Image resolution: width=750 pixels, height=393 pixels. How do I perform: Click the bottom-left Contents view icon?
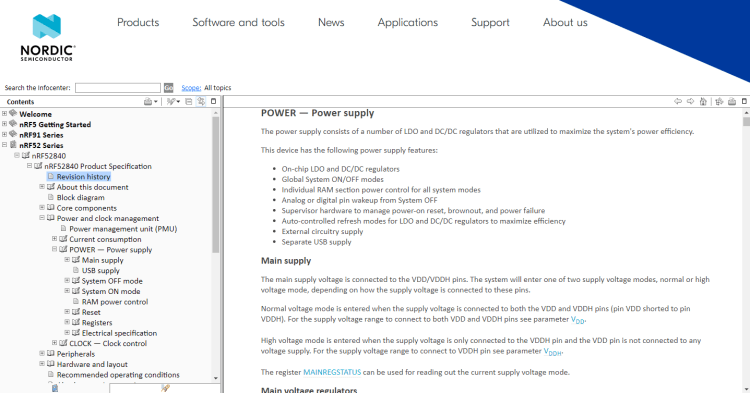point(55,389)
